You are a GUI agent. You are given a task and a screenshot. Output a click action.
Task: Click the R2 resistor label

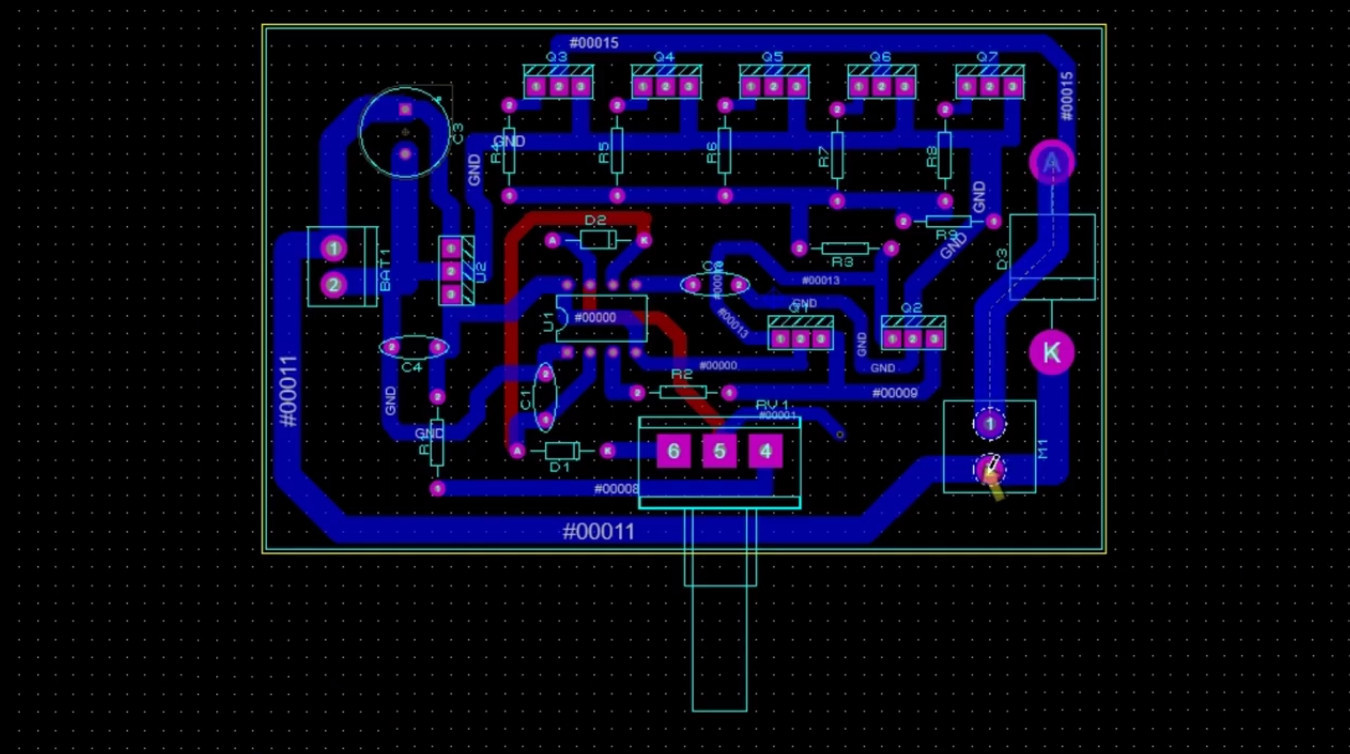click(x=682, y=374)
